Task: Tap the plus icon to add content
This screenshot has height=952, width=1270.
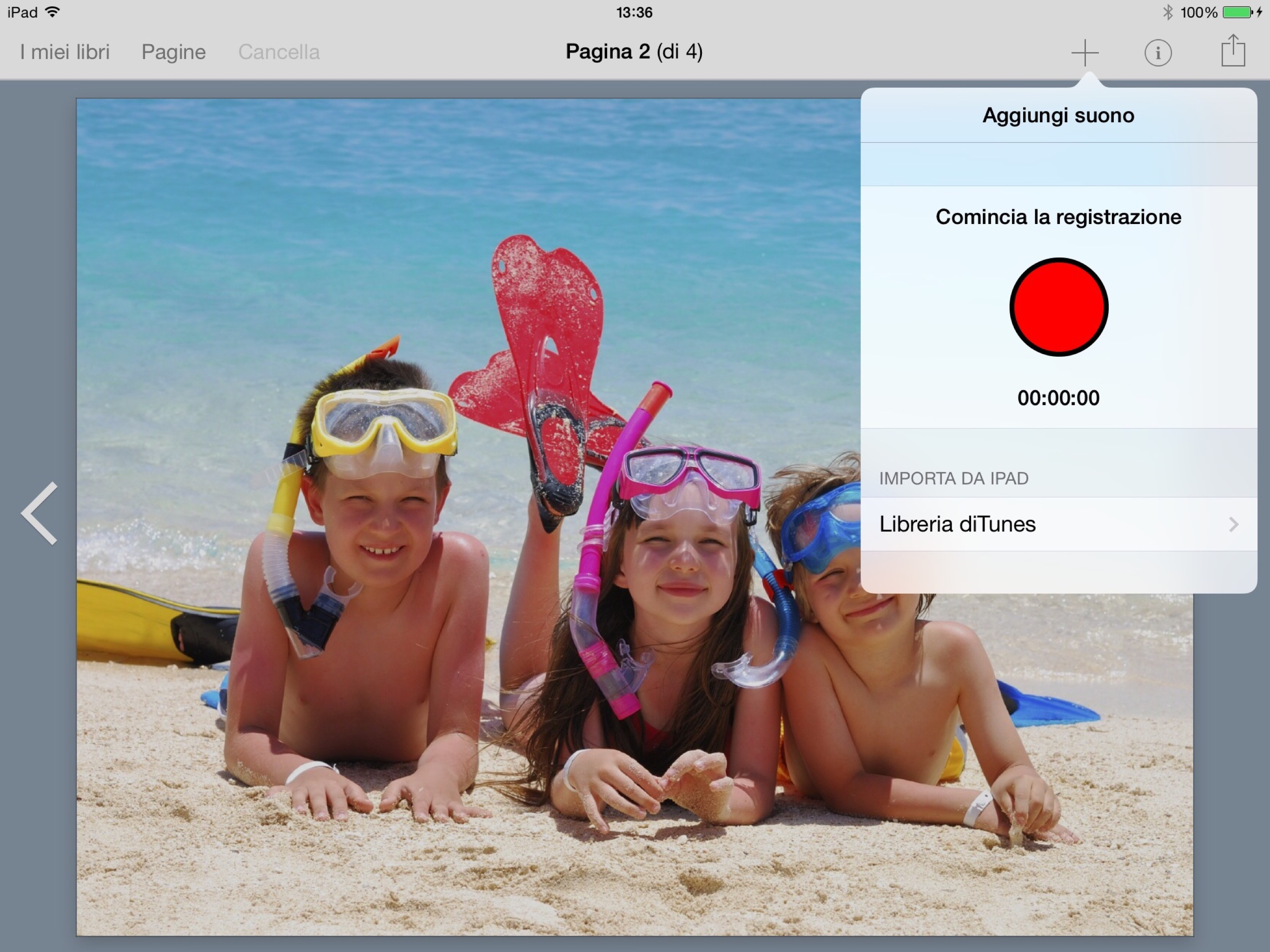Action: pos(1085,53)
